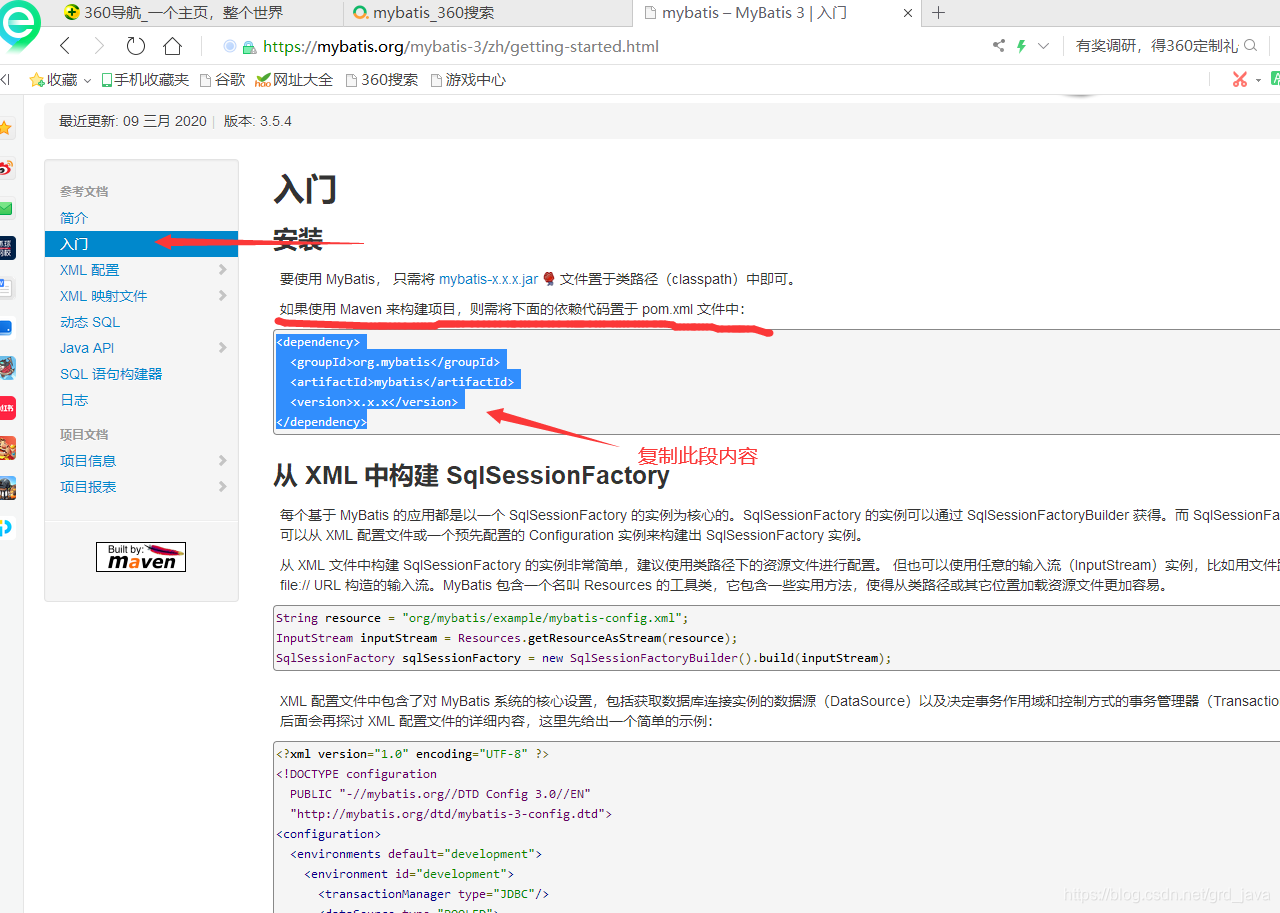The width and height of the screenshot is (1280, 913).
Task: Open the 谷歌 bookmark
Action: pos(222,79)
